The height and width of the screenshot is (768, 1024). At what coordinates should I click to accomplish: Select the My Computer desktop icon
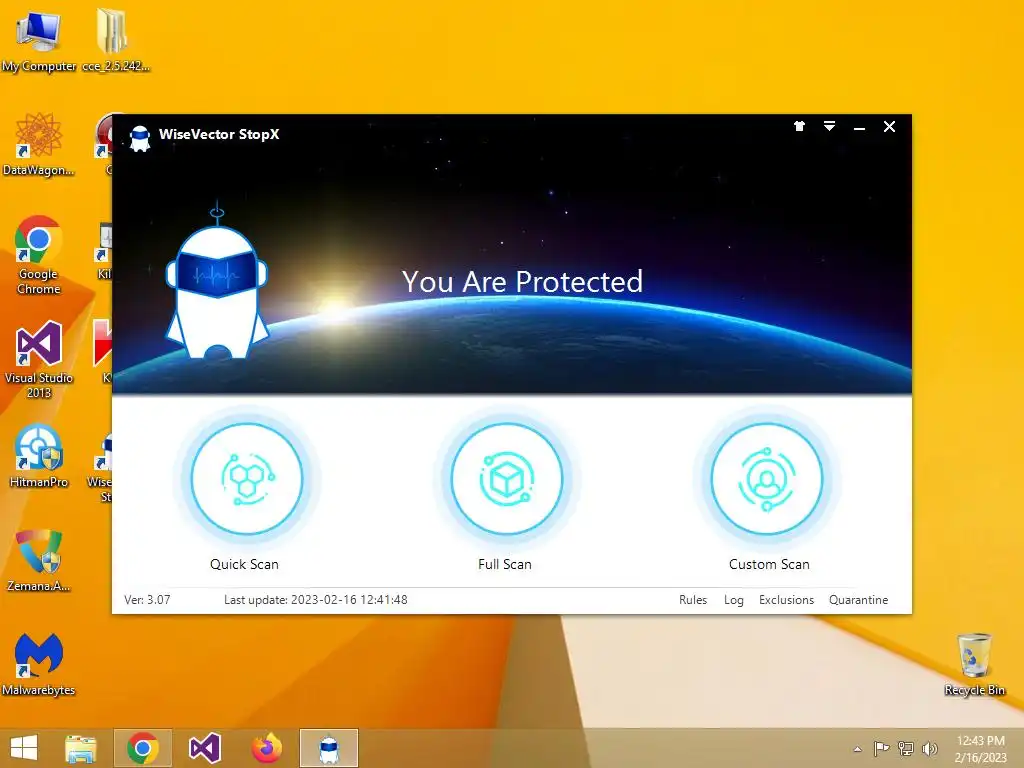click(x=39, y=42)
